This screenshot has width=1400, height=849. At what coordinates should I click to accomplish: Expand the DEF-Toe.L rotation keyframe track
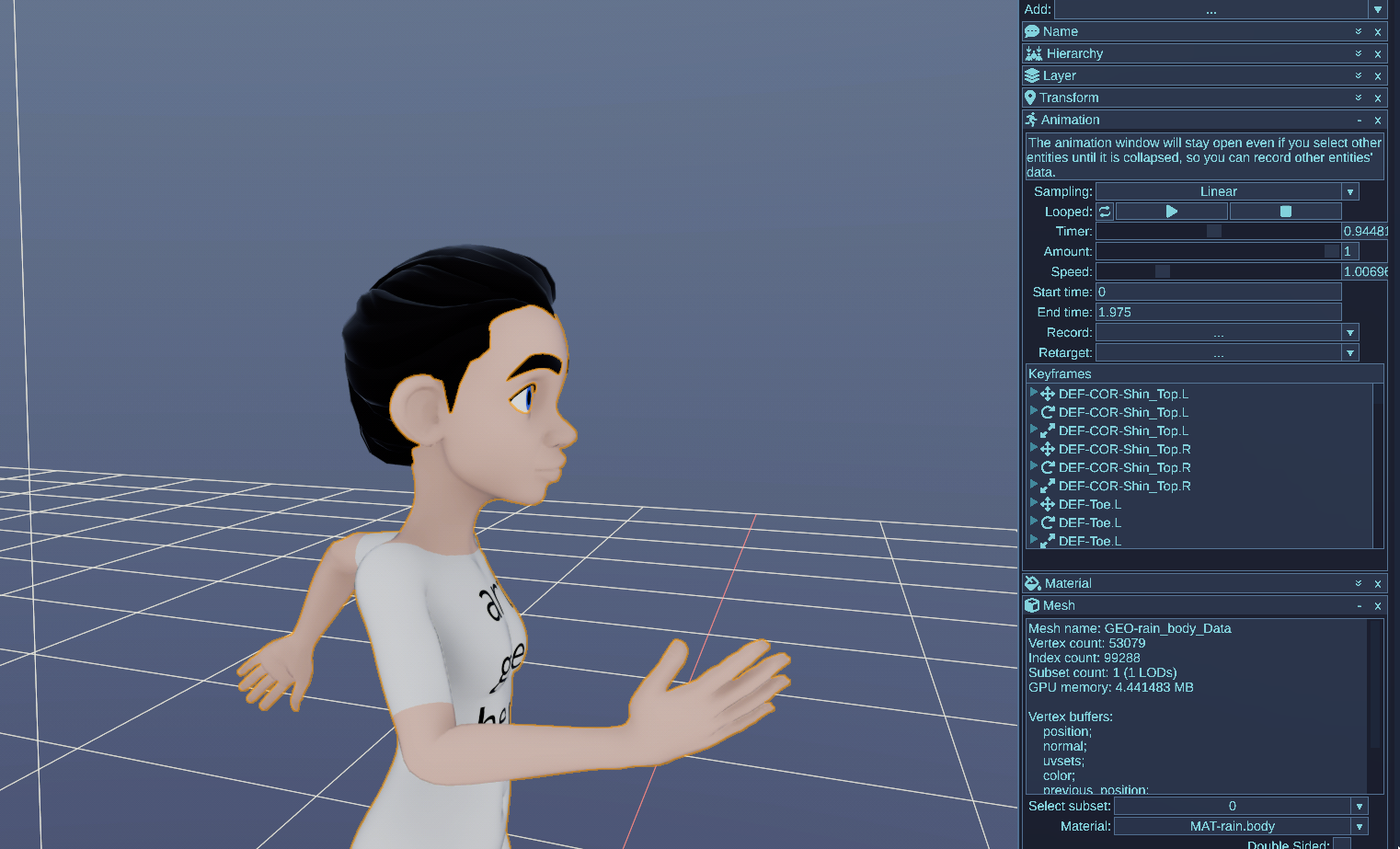1034,522
